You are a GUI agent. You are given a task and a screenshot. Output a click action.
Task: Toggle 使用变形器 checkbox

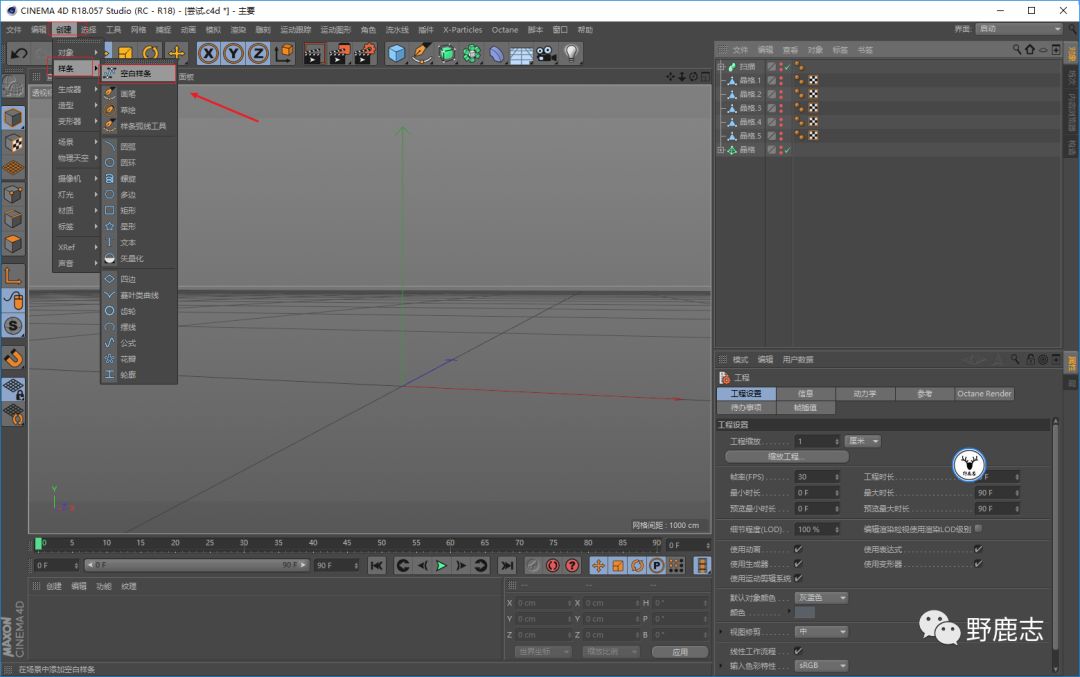978,563
